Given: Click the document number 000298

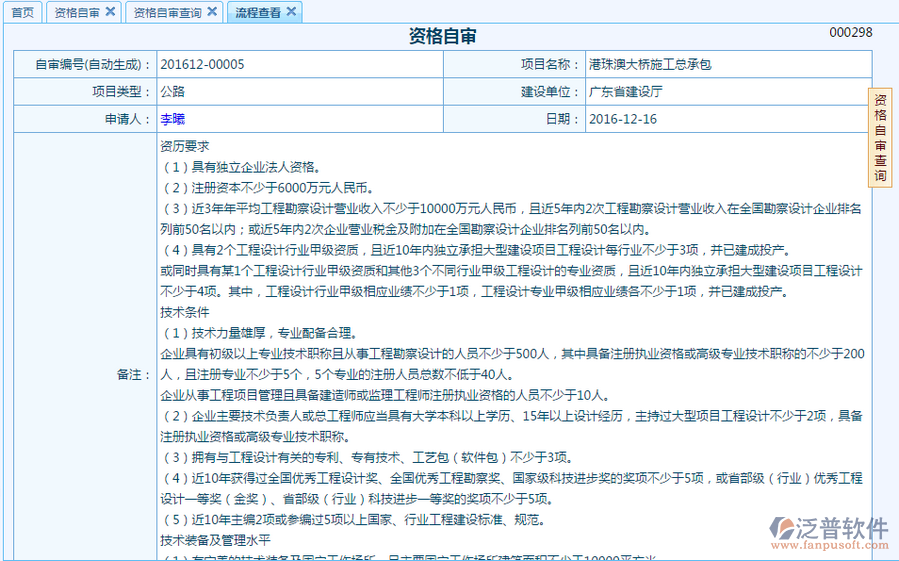Looking at the screenshot, I should pyautogui.click(x=851, y=33).
